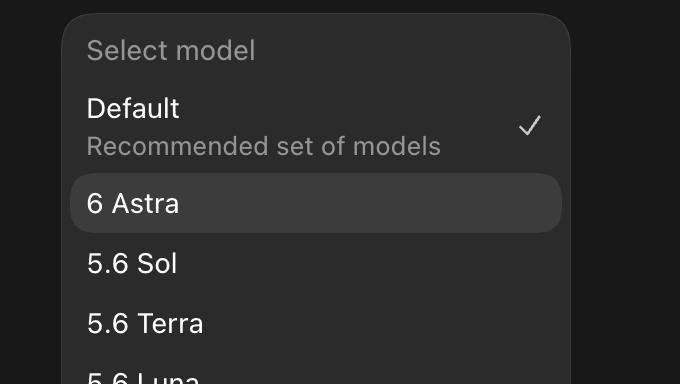Dismiss menu by clicking dark background left
Screen dimensions: 680x384
coord(30,195)
